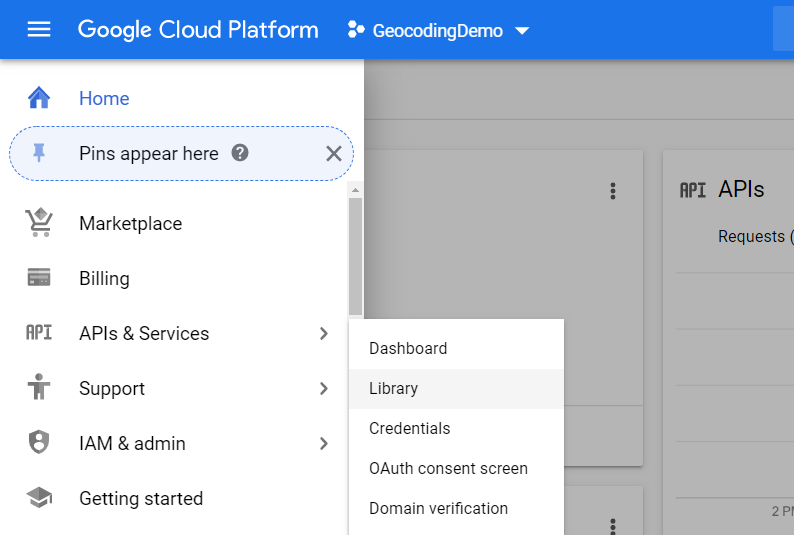The height and width of the screenshot is (535, 794).
Task: Click the Support person icon
Action: click(x=39, y=388)
